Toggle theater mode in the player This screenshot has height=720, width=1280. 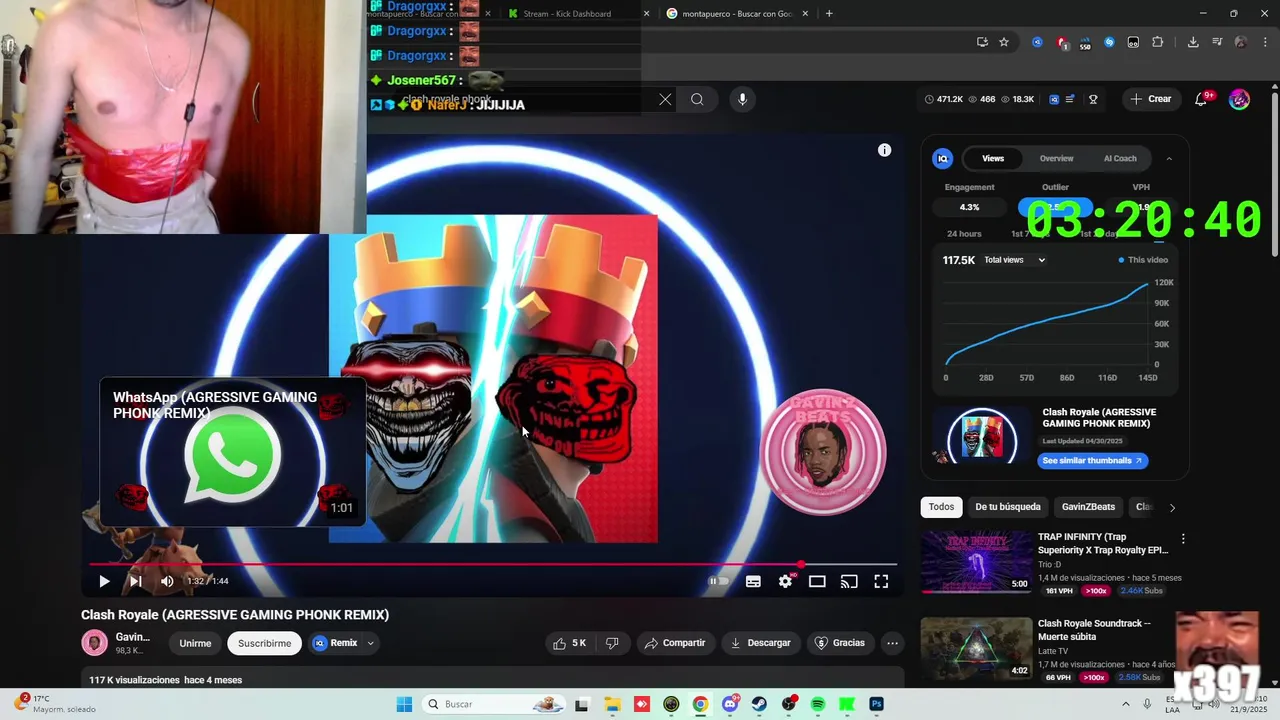pyautogui.click(x=817, y=581)
